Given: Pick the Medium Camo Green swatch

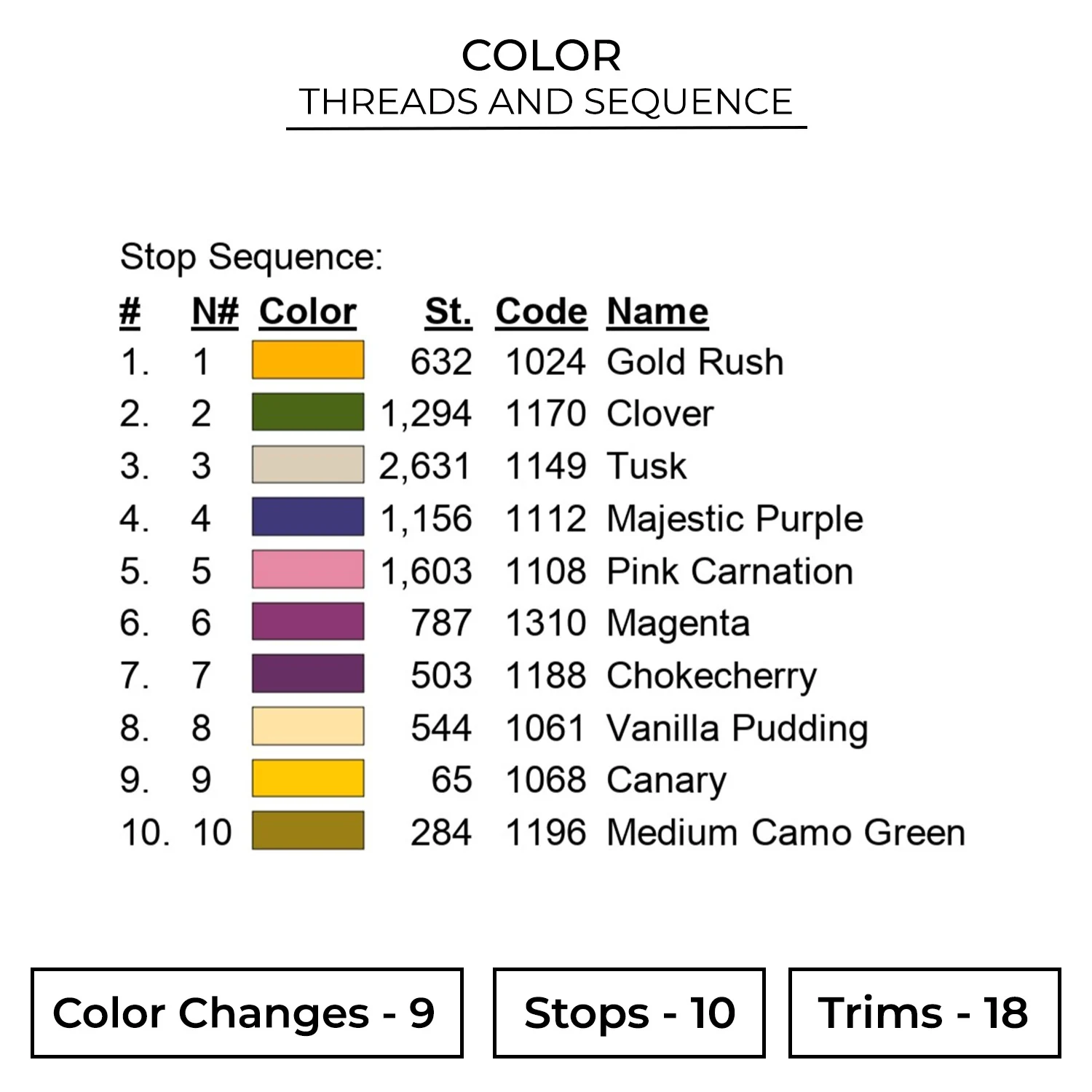Looking at the screenshot, I should coord(308,831).
